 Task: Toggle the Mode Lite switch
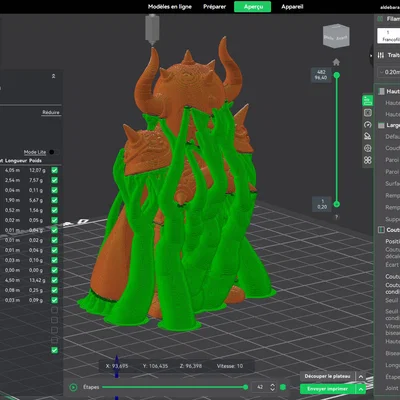[x=53, y=152]
